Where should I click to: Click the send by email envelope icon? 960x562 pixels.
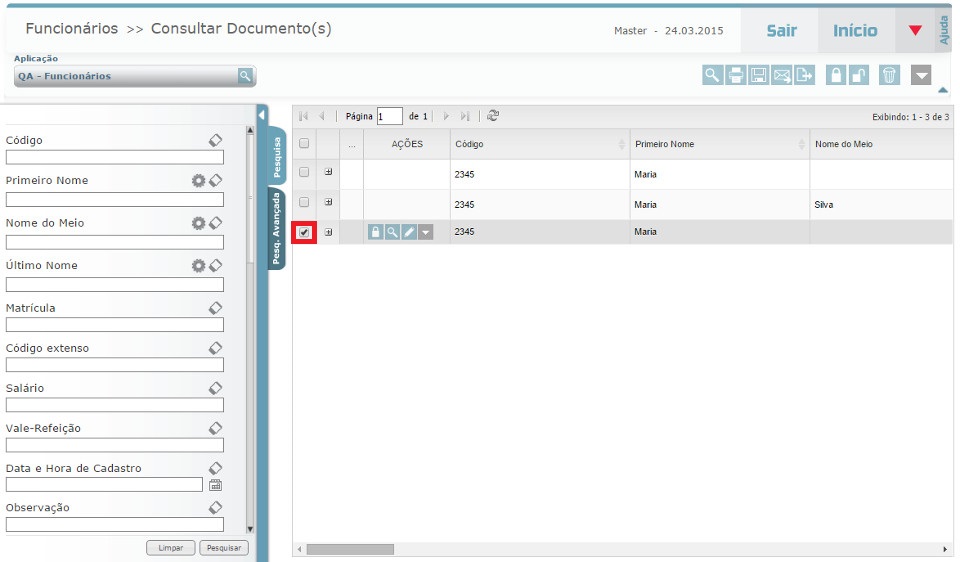click(x=782, y=75)
